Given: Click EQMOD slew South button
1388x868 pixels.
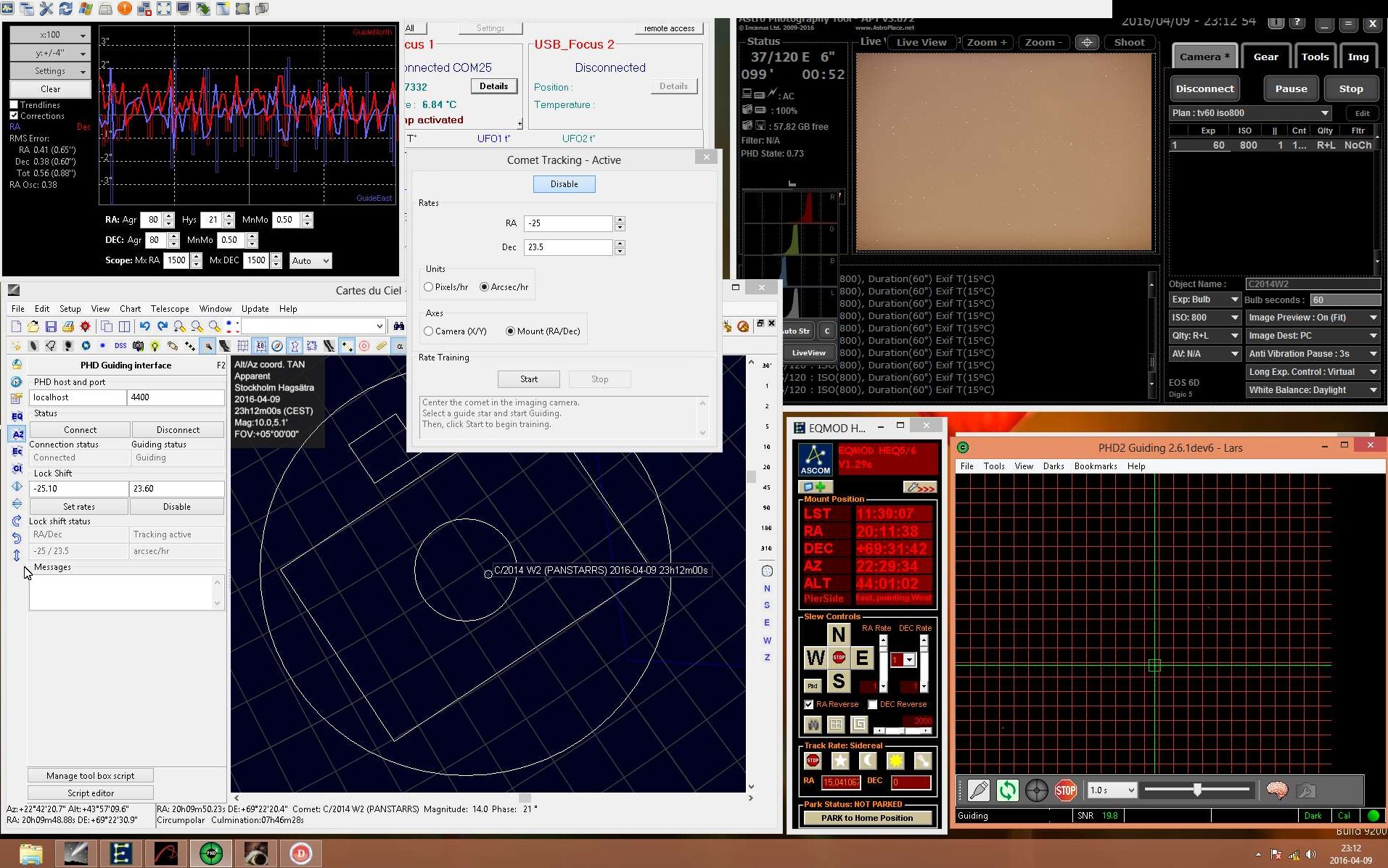Looking at the screenshot, I should [x=838, y=681].
